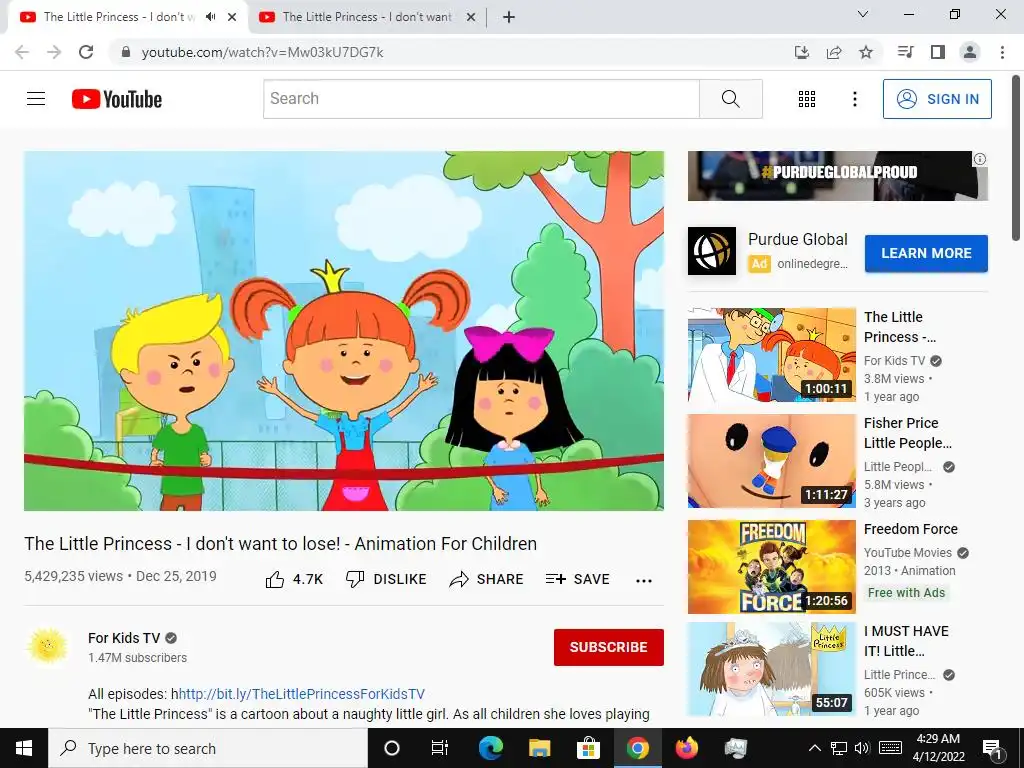The height and width of the screenshot is (768, 1024).
Task: Click the page vertical scrollbar
Action: (1017, 157)
